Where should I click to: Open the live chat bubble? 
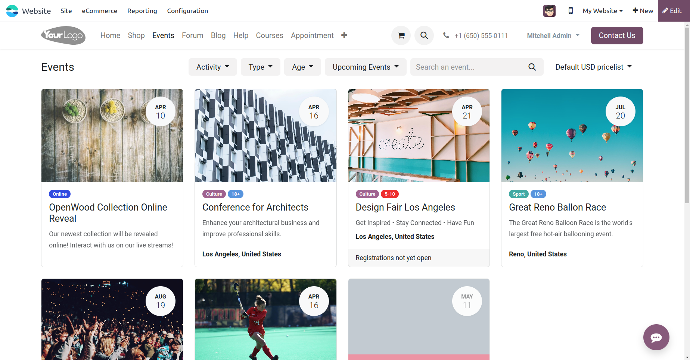click(656, 337)
